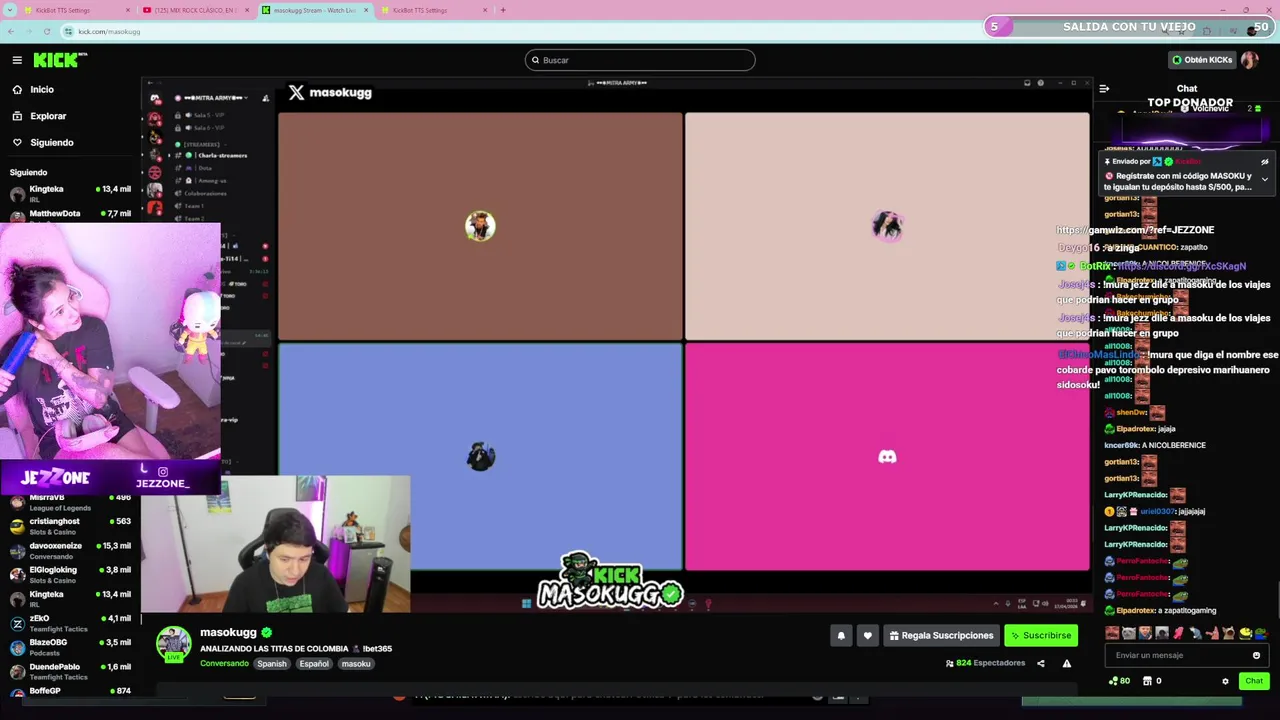Click the kick.com/masokugg address bar
The image size is (1280, 720).
coord(110,32)
